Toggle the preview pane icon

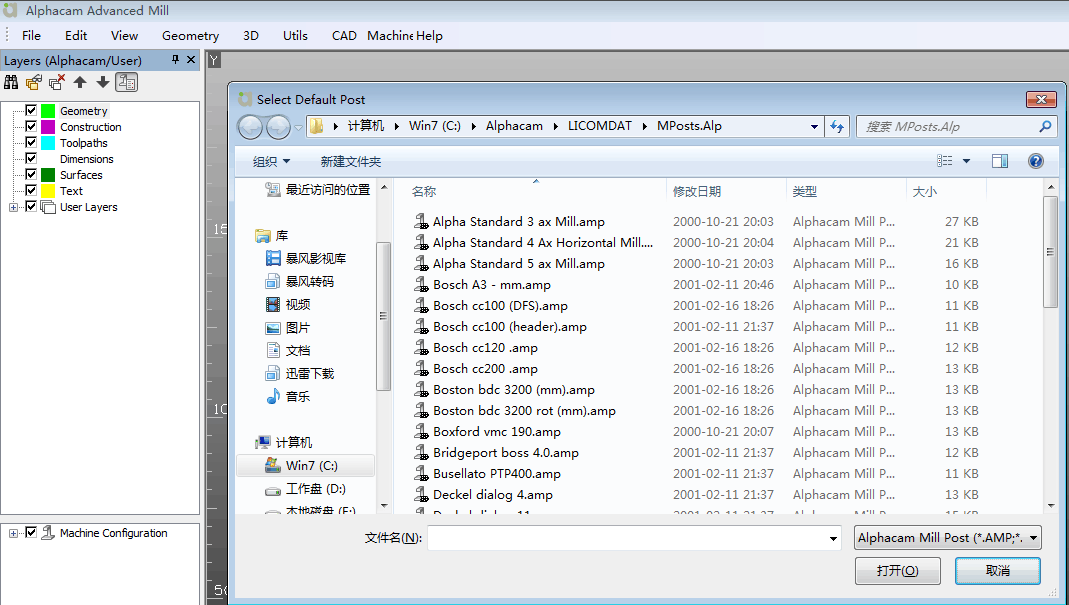pos(1000,161)
